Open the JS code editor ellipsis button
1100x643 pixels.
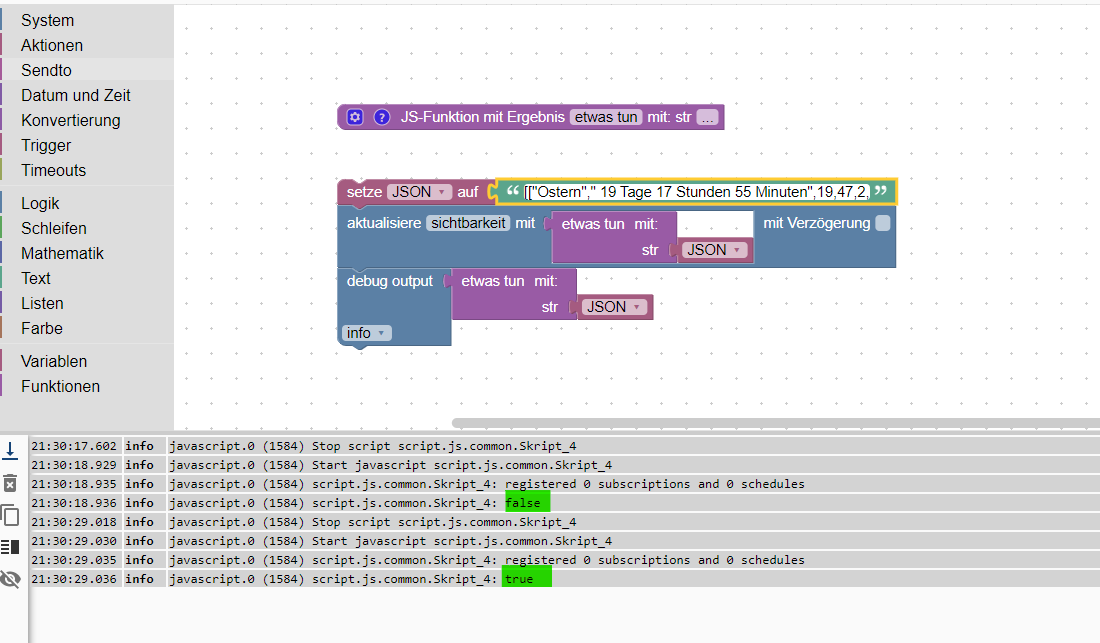click(708, 117)
